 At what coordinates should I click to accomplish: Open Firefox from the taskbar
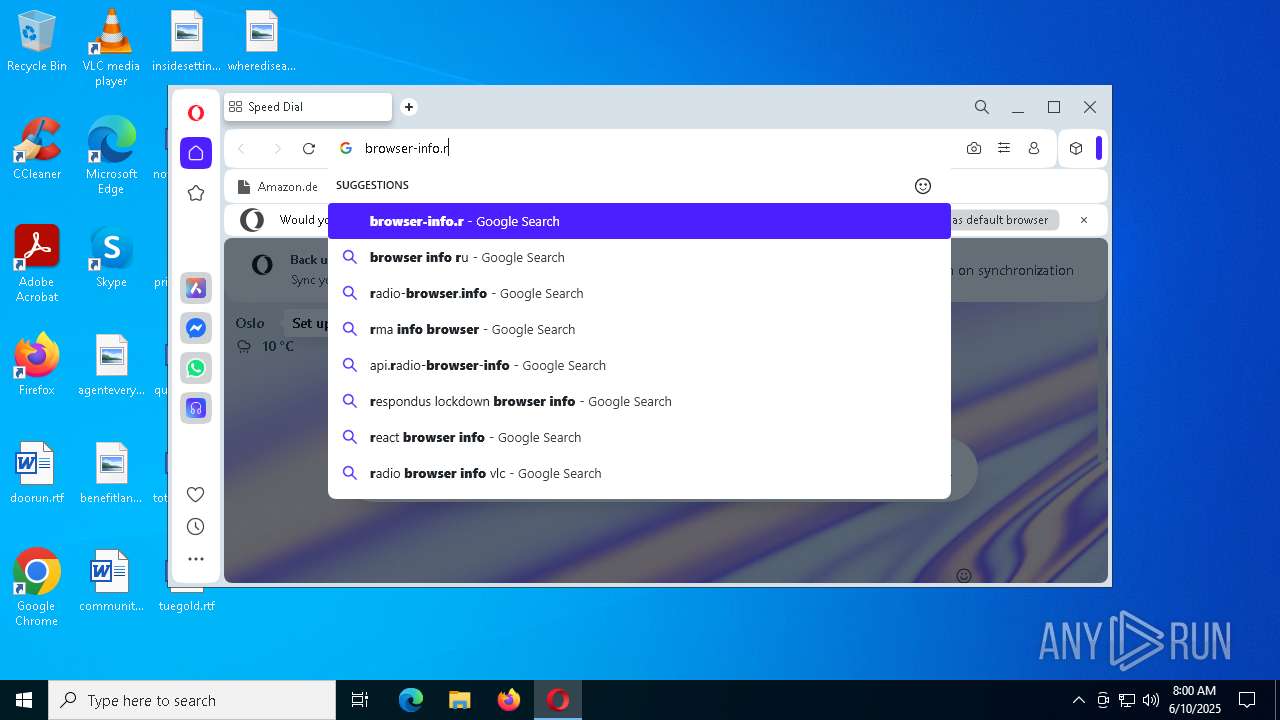coord(509,700)
